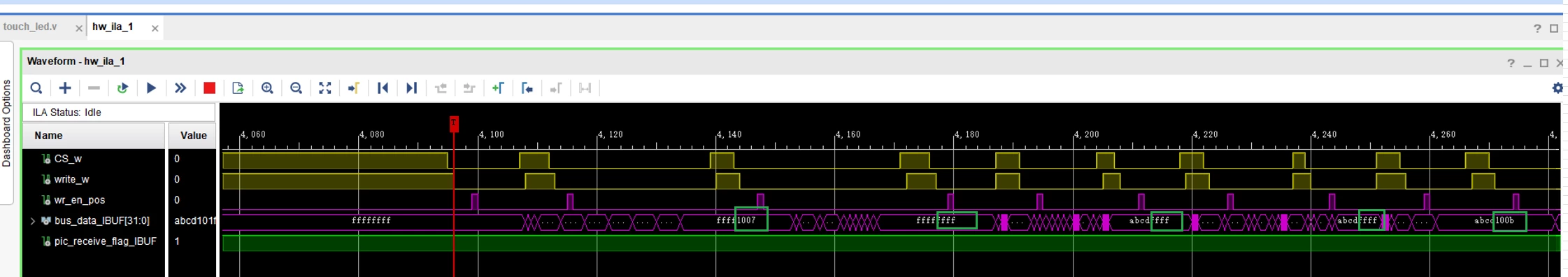The height and width of the screenshot is (277, 1568).
Task: Click the abcd101f value of bus_data
Action: point(195,221)
